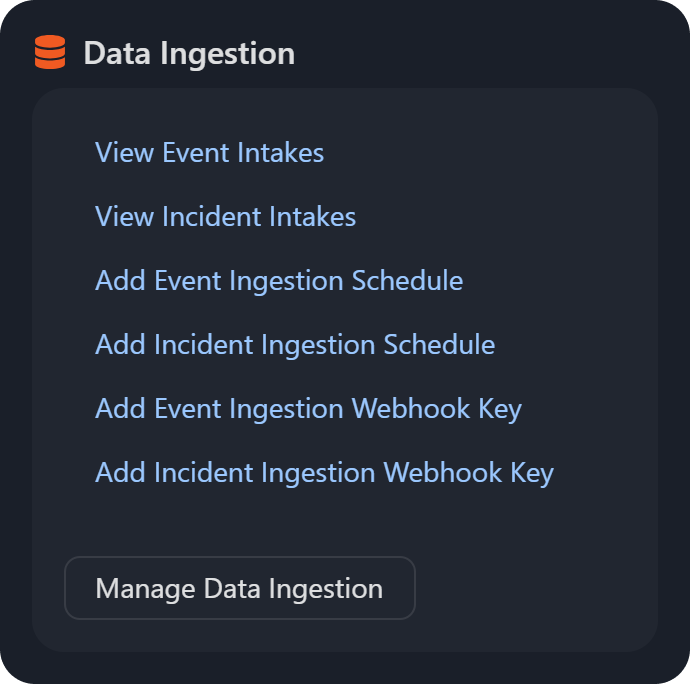Open the View Event Intakes link

pos(209,153)
